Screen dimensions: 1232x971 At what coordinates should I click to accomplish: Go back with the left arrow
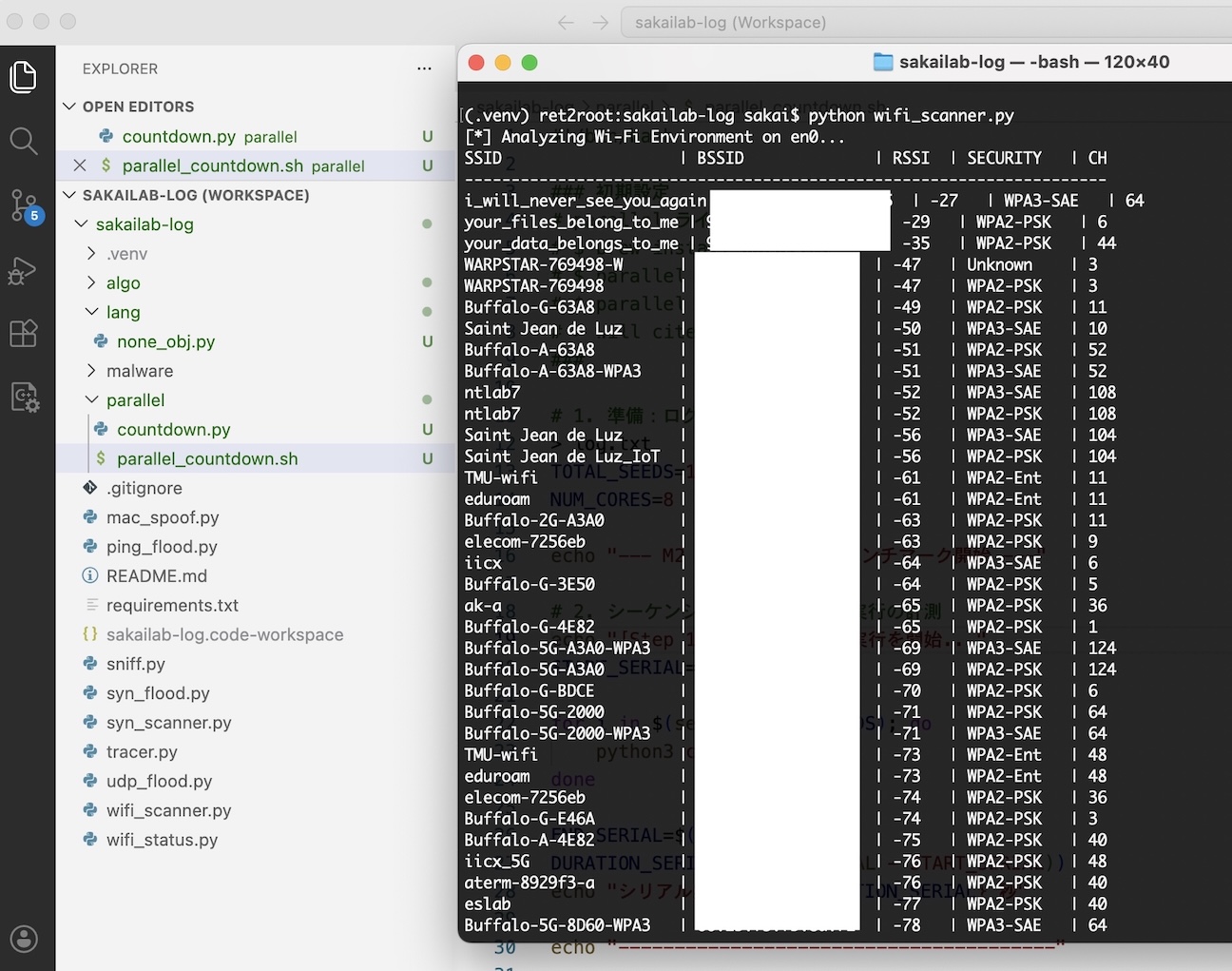566,22
